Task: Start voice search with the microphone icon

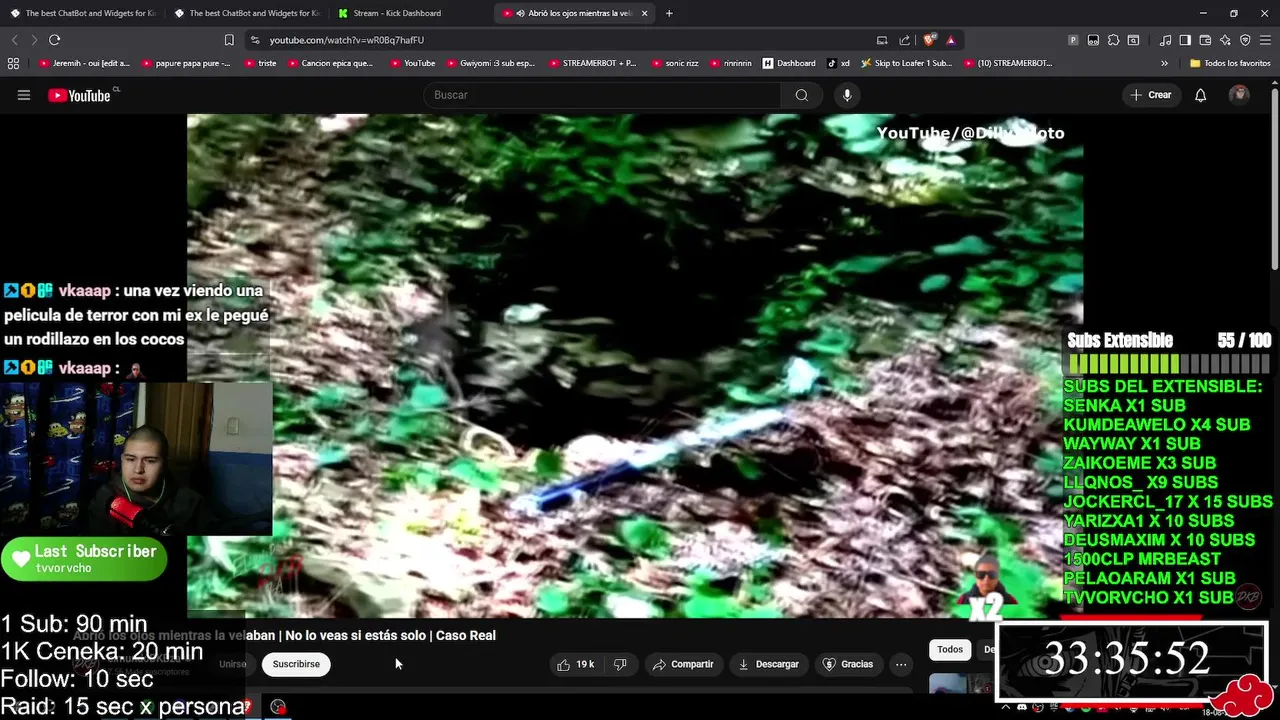Action: click(x=847, y=95)
